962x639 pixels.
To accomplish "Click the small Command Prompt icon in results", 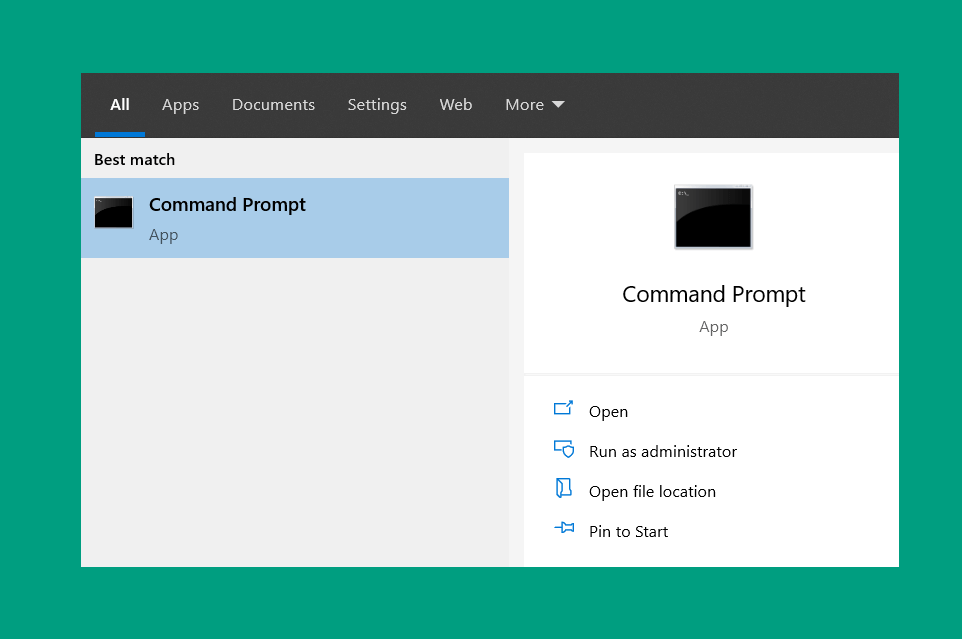I will tap(114, 213).
